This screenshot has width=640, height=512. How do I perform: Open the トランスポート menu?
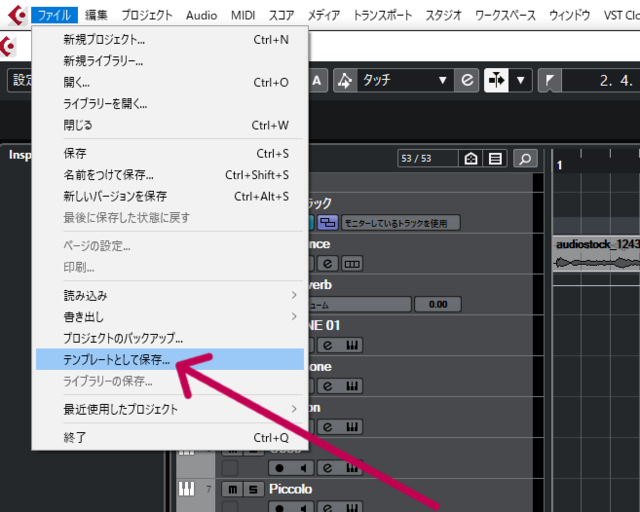(x=382, y=16)
